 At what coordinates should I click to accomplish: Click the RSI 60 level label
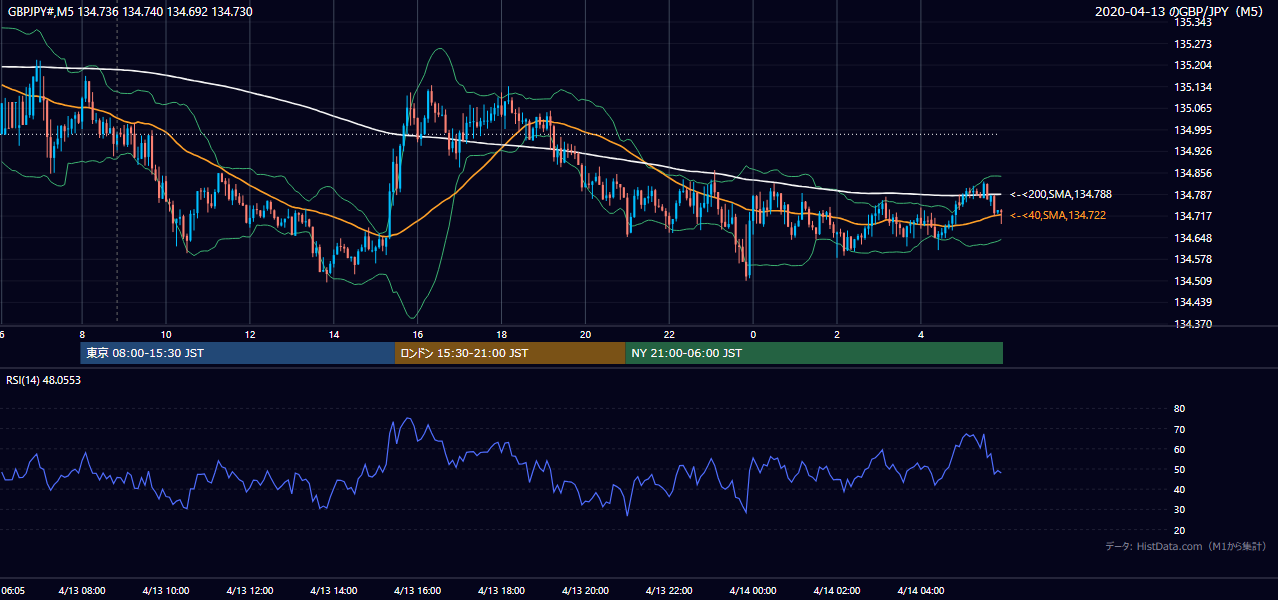coord(1179,449)
